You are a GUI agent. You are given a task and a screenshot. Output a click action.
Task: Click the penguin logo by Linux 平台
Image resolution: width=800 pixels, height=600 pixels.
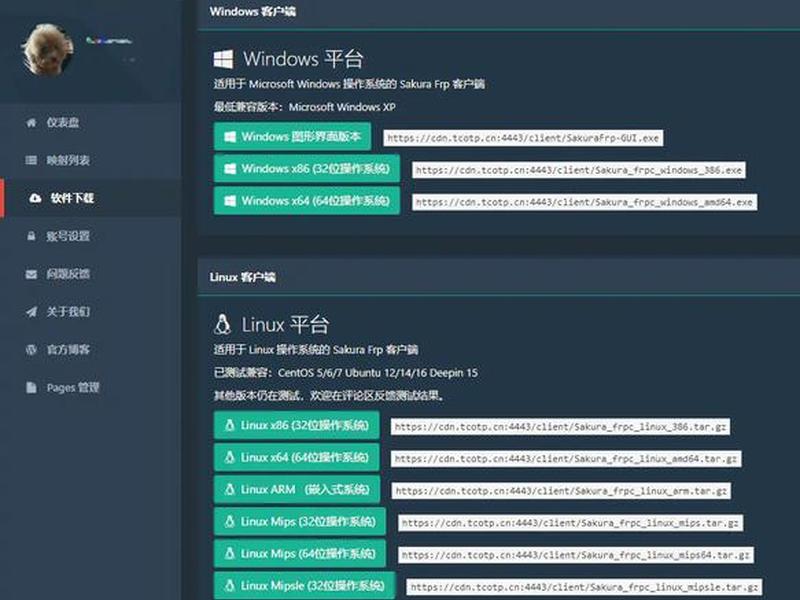click(x=222, y=324)
